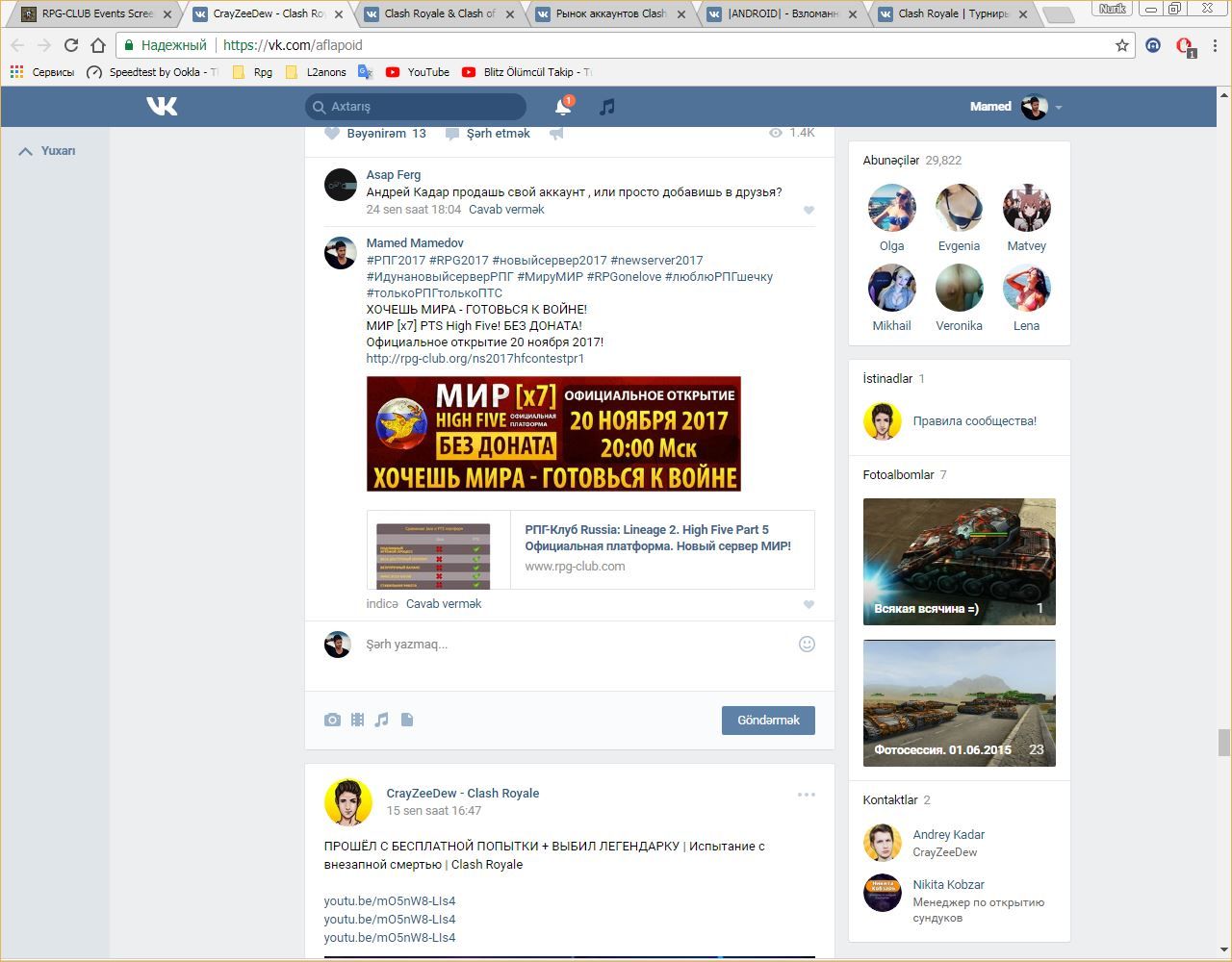The height and width of the screenshot is (962, 1232).
Task: Like Asap Ferg's comment
Action: (x=808, y=210)
